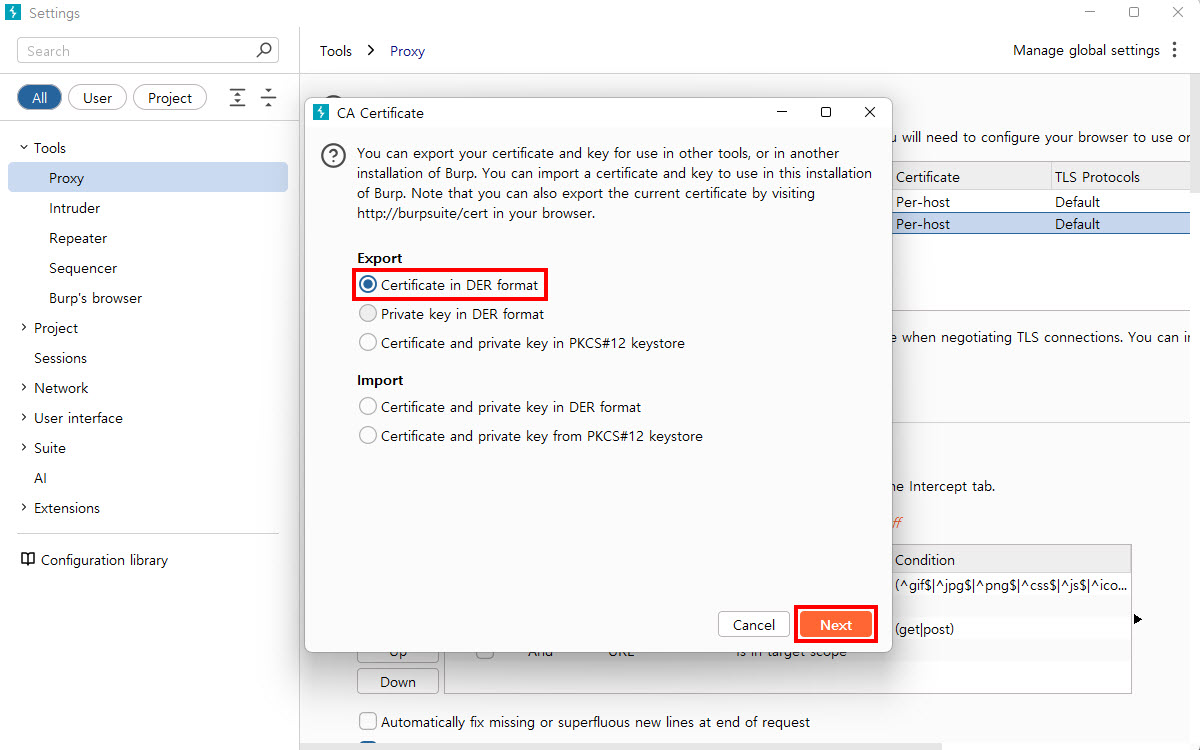The height and width of the screenshot is (750, 1200).
Task: Click Proxy in the breadcrumb
Action: (407, 51)
